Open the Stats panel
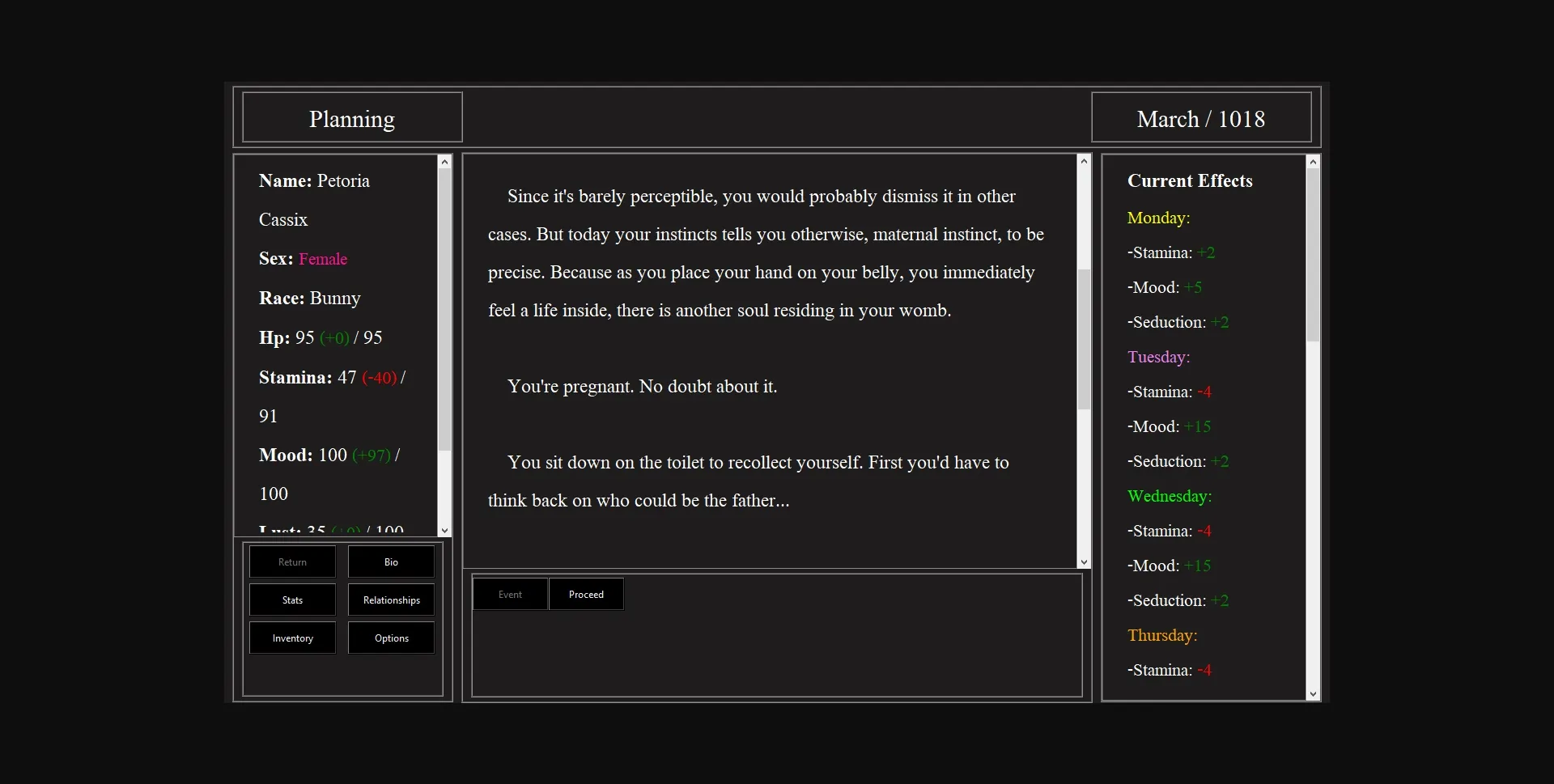 click(x=291, y=600)
